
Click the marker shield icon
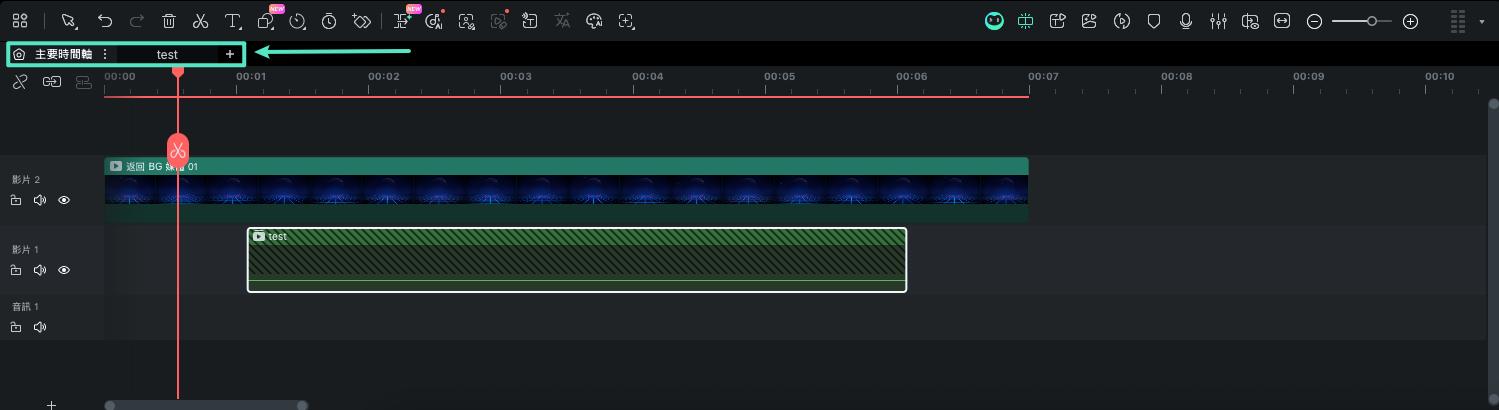tap(1153, 21)
